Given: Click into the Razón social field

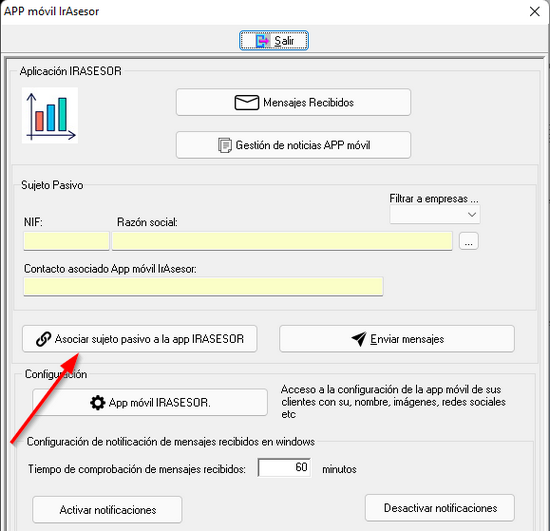Looking at the screenshot, I should [x=282, y=241].
